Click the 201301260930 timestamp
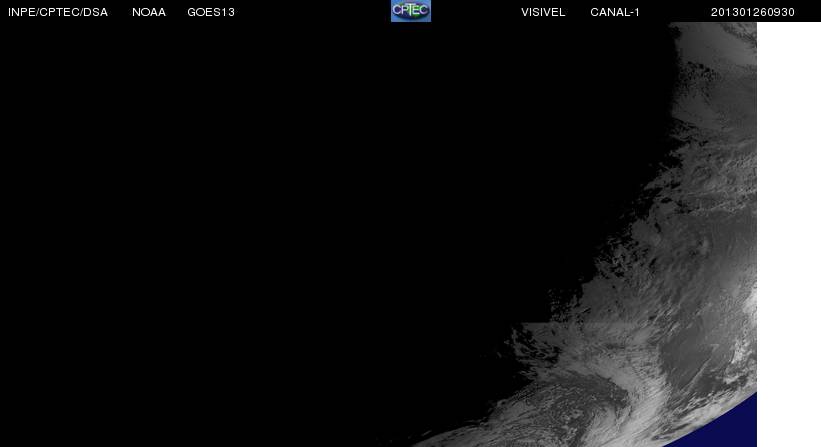Image resolution: width=821 pixels, height=447 pixels. (x=752, y=12)
